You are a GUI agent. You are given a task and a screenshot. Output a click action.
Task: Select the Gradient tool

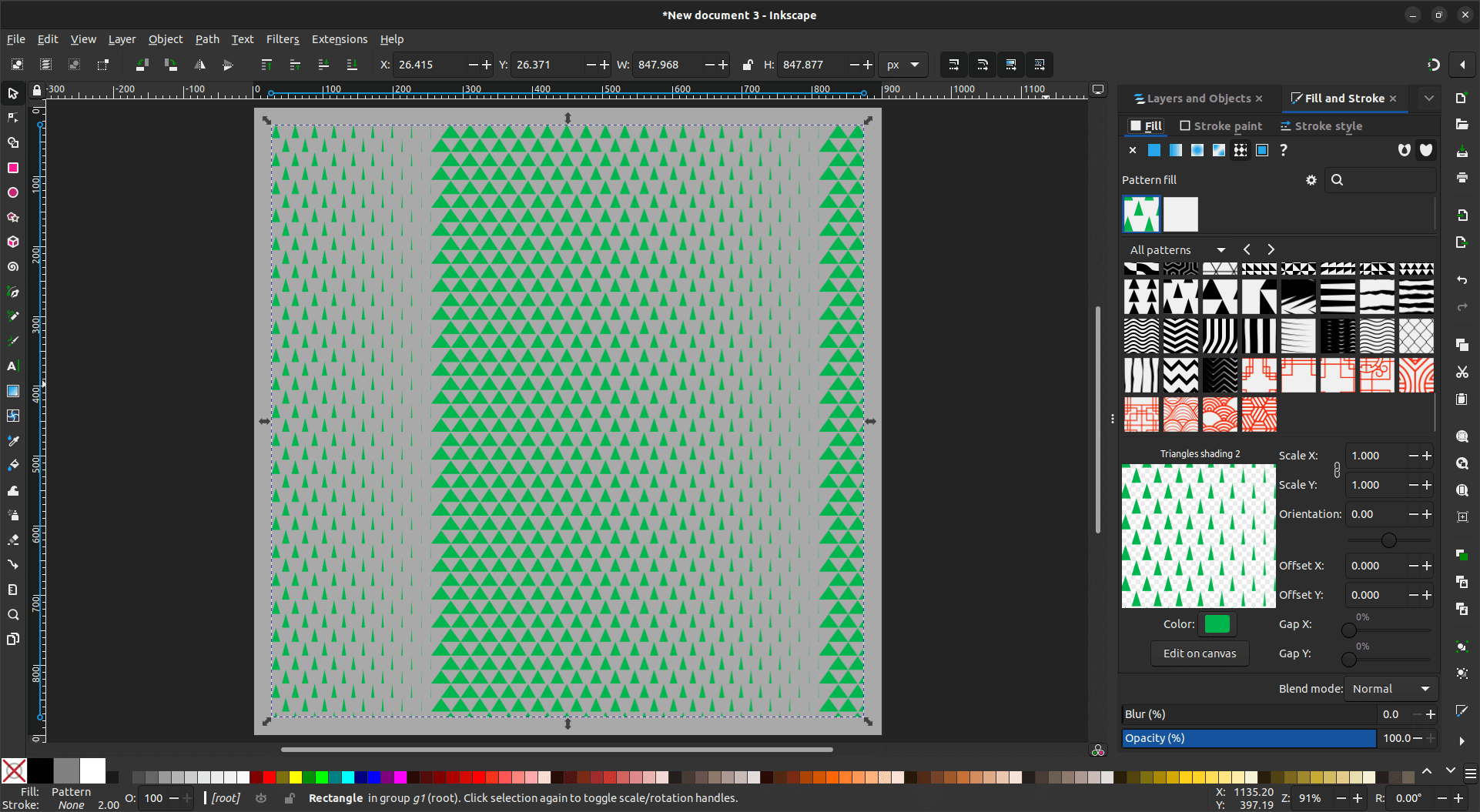click(12, 391)
